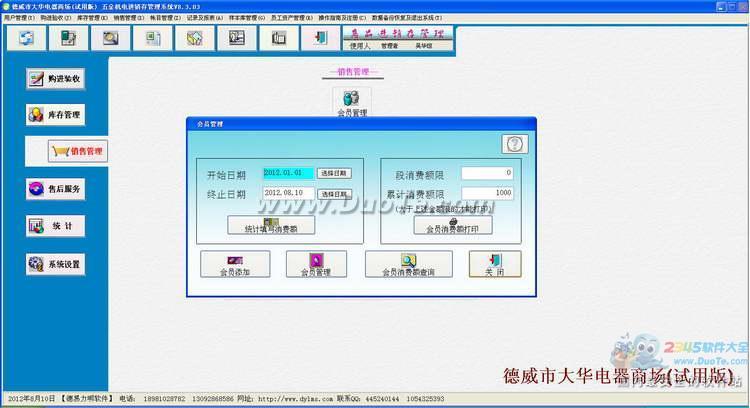The height and width of the screenshot is (408, 750).
Task: Click the 会员添加 button
Action: [x=235, y=264]
